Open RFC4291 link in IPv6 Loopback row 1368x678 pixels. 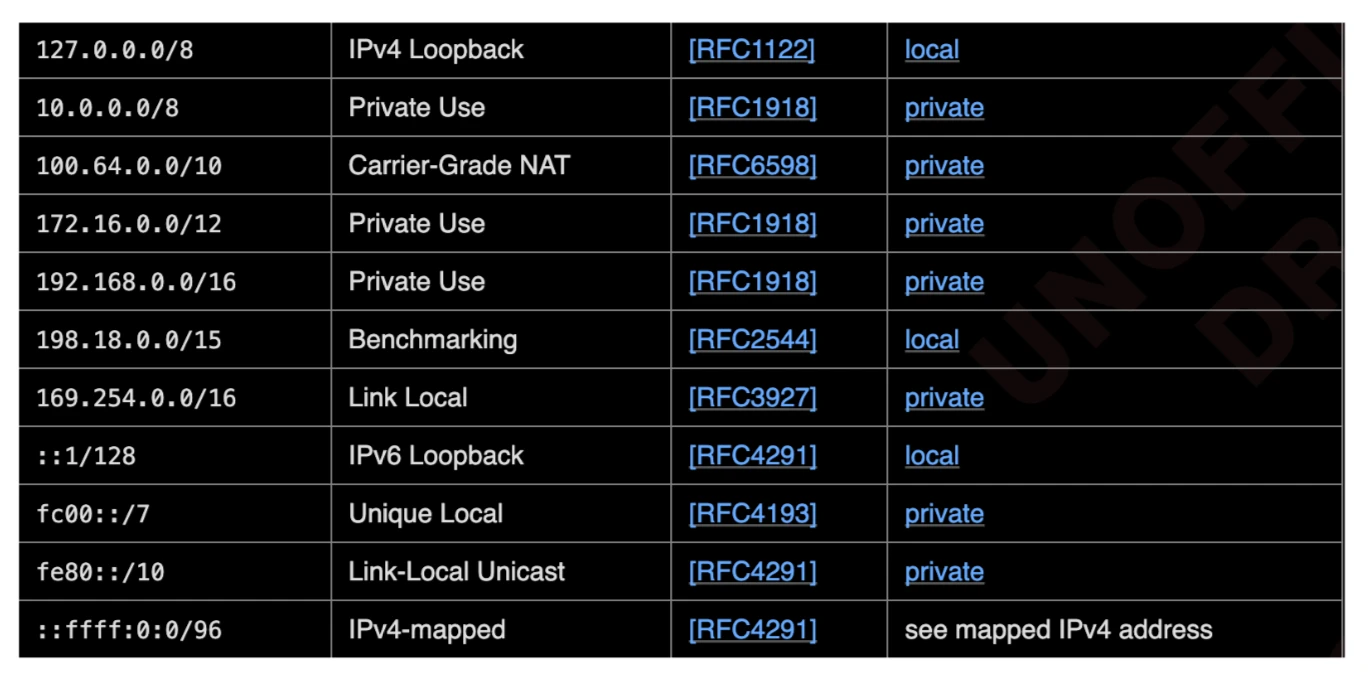(752, 456)
